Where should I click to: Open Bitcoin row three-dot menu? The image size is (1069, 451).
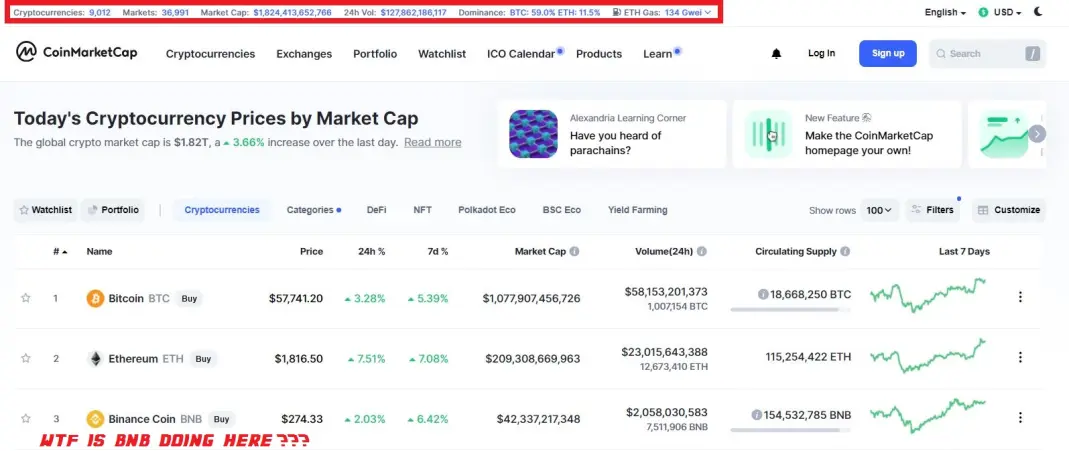1020,297
